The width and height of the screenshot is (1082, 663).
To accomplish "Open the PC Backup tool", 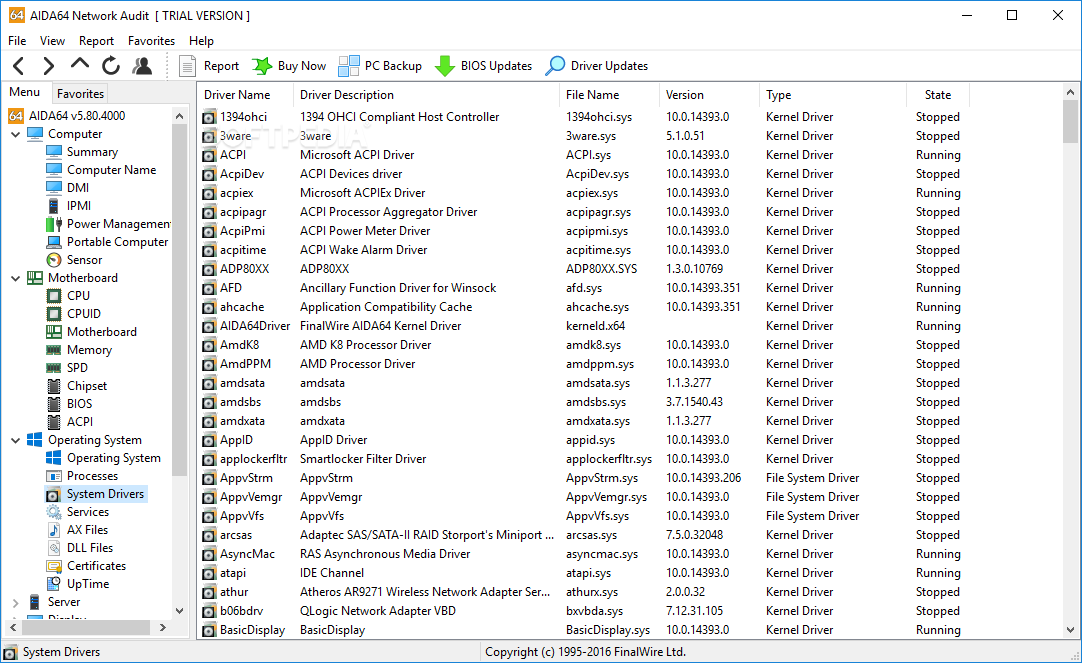I will tap(380, 66).
